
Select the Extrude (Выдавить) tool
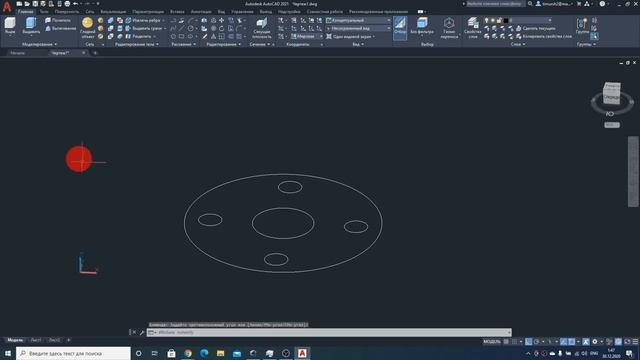(31, 26)
